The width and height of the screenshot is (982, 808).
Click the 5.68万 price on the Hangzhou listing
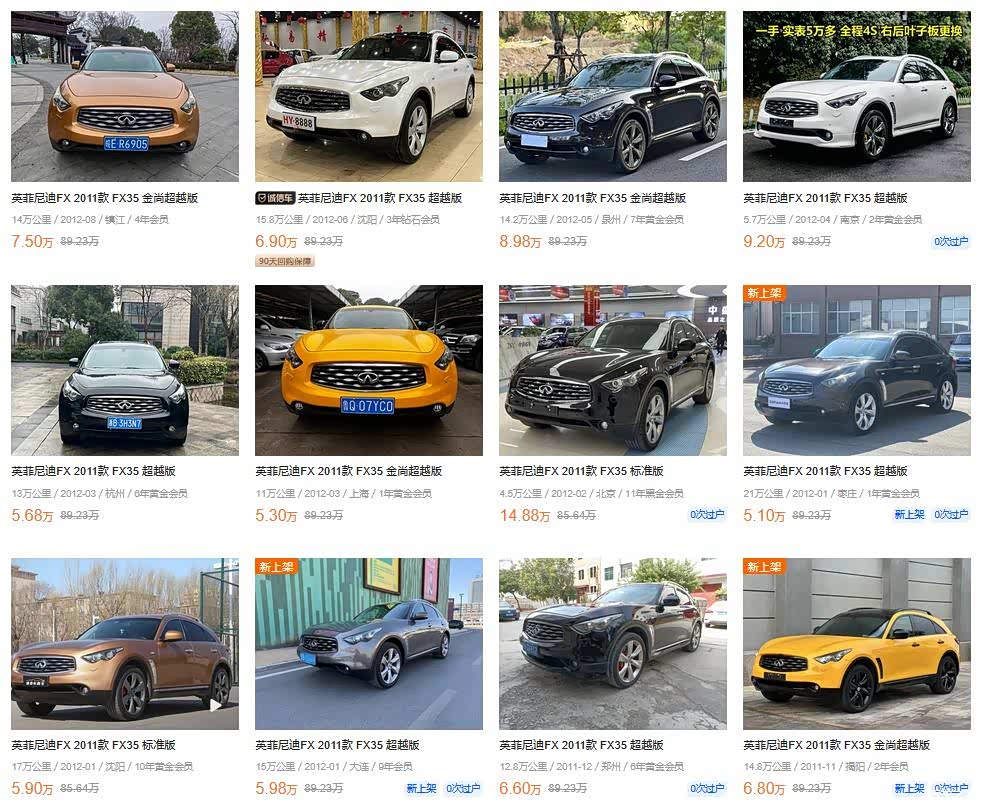point(32,515)
